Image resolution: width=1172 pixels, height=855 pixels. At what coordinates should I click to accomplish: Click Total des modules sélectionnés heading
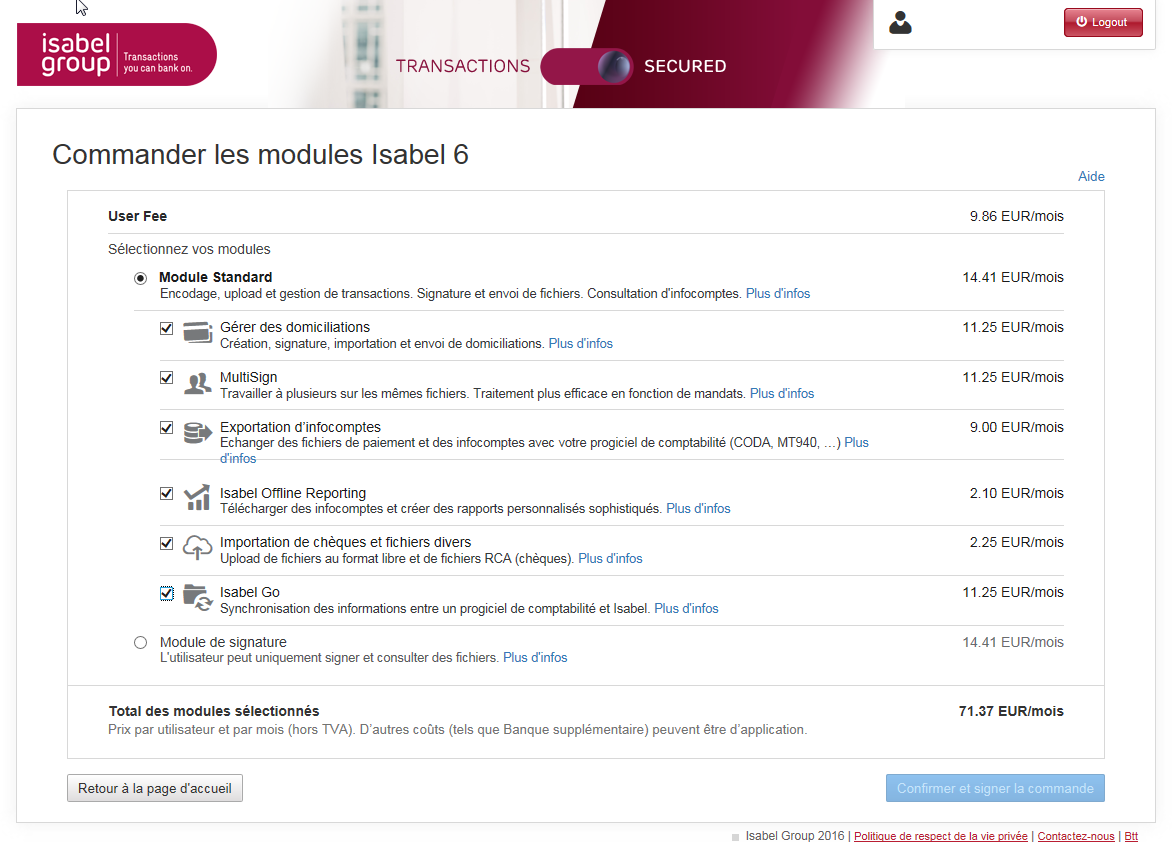tap(214, 712)
